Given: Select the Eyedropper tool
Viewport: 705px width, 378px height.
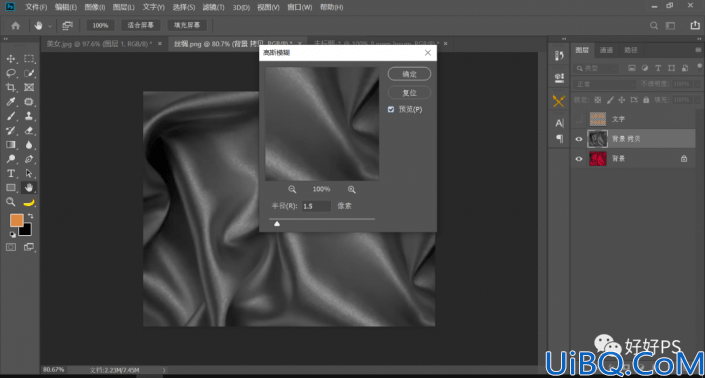Looking at the screenshot, I should (x=11, y=102).
